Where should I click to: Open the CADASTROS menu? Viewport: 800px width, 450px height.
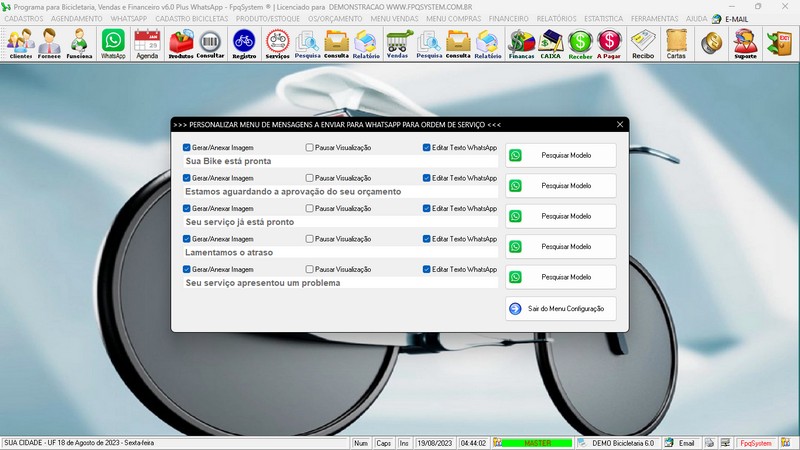(x=24, y=19)
